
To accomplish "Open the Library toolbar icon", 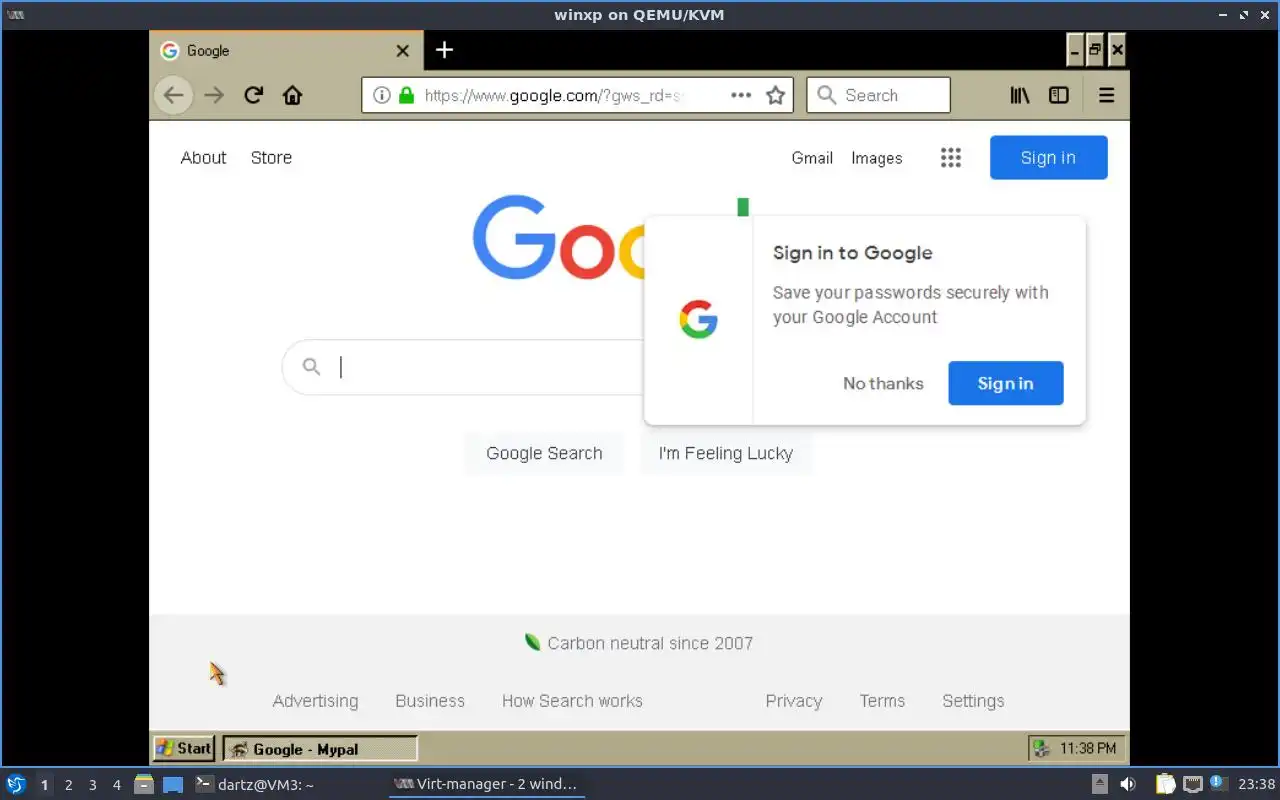I will [1019, 95].
